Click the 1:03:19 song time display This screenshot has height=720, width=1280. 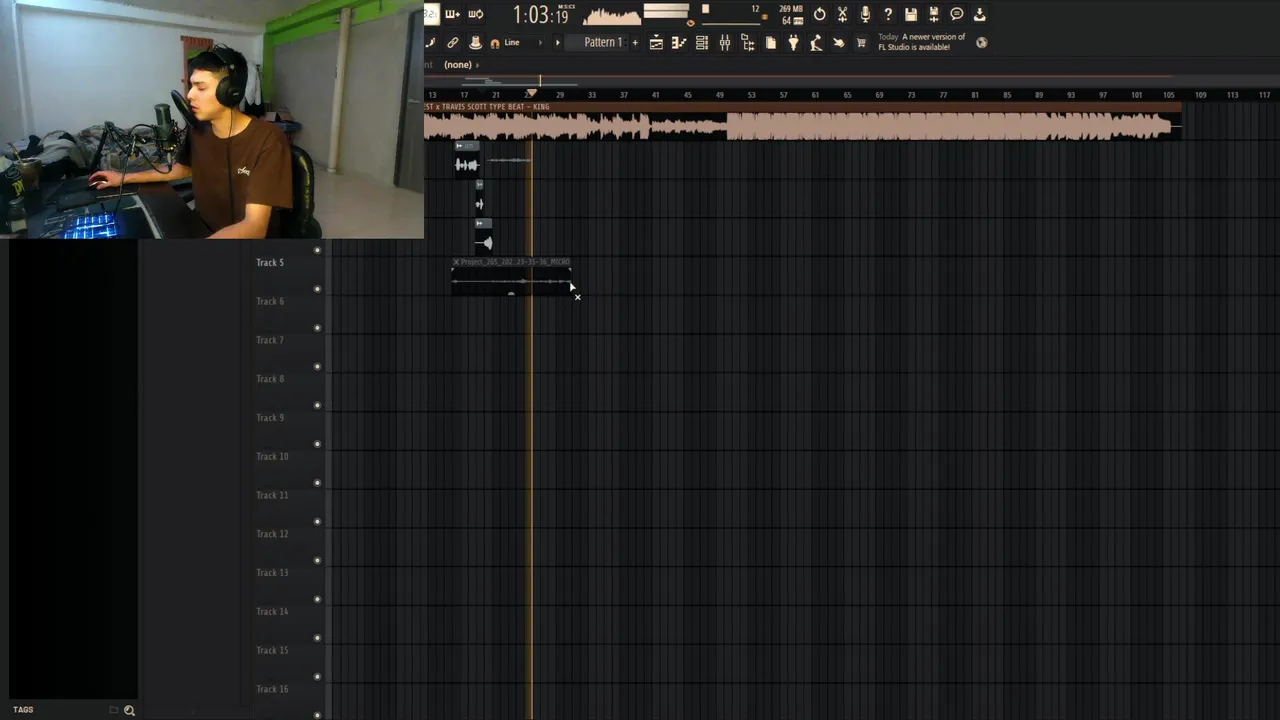pyautogui.click(x=541, y=15)
